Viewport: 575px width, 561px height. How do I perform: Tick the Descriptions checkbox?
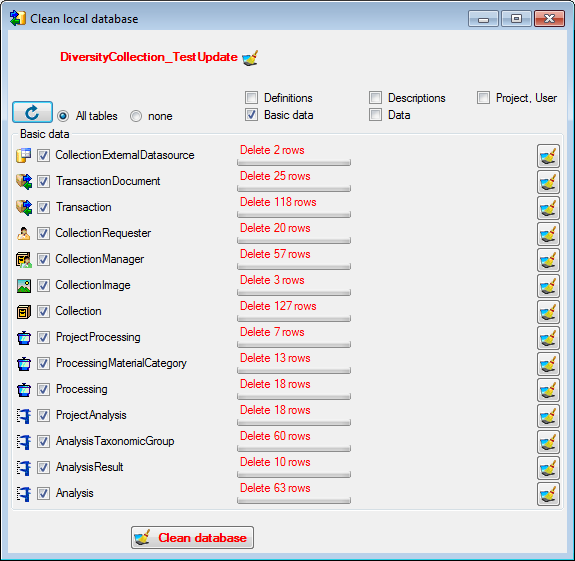[376, 98]
